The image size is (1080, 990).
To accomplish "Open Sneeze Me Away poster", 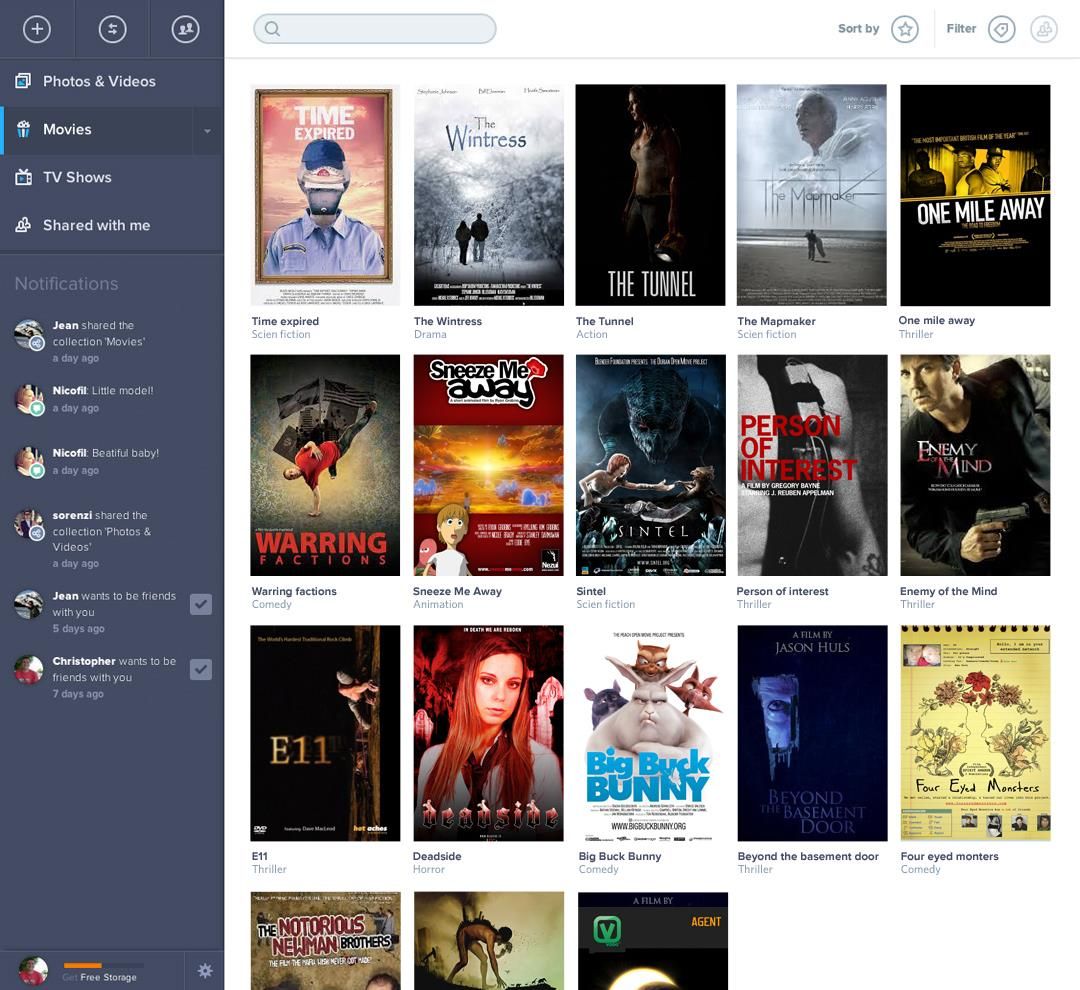I will pyautogui.click(x=488, y=465).
